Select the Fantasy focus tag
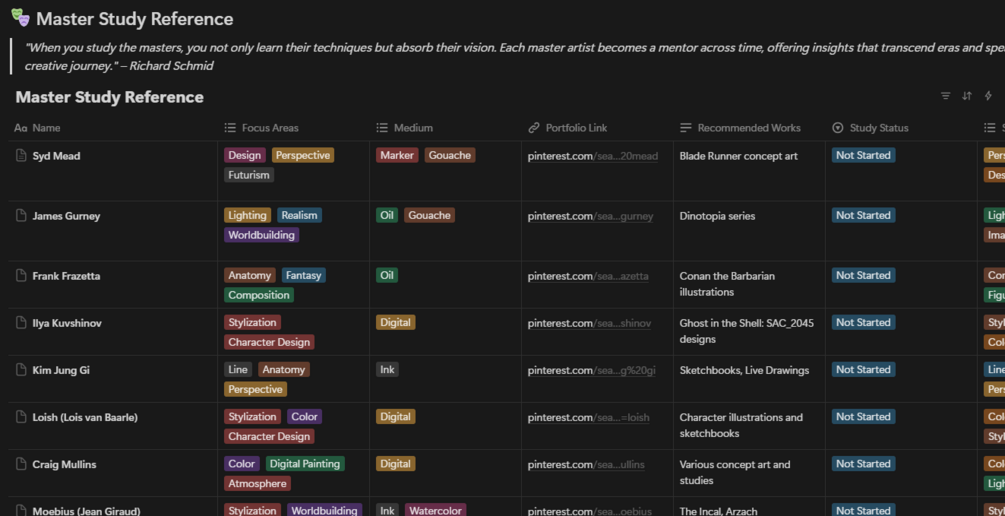This screenshot has height=516, width=1005. [304, 275]
